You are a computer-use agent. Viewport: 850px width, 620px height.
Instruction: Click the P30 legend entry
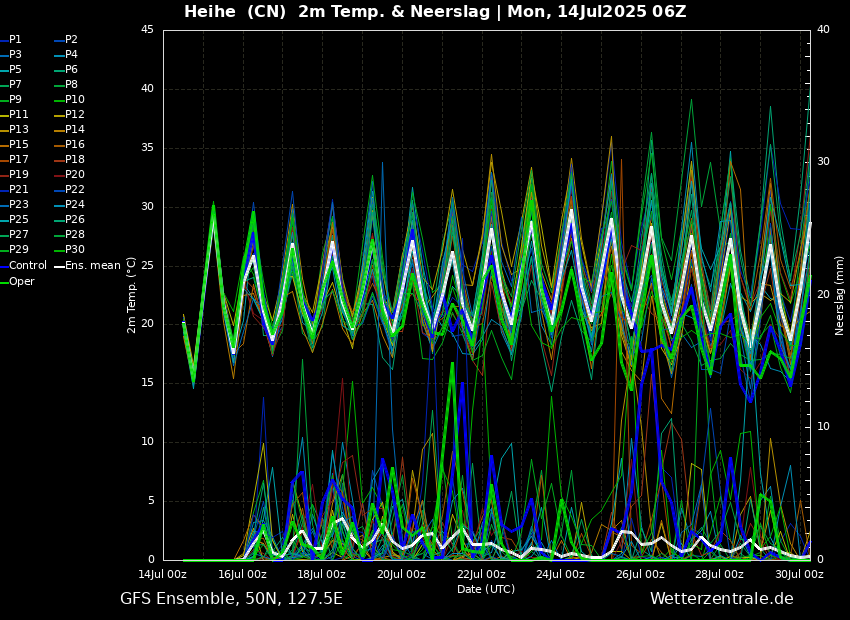pyautogui.click(x=75, y=250)
